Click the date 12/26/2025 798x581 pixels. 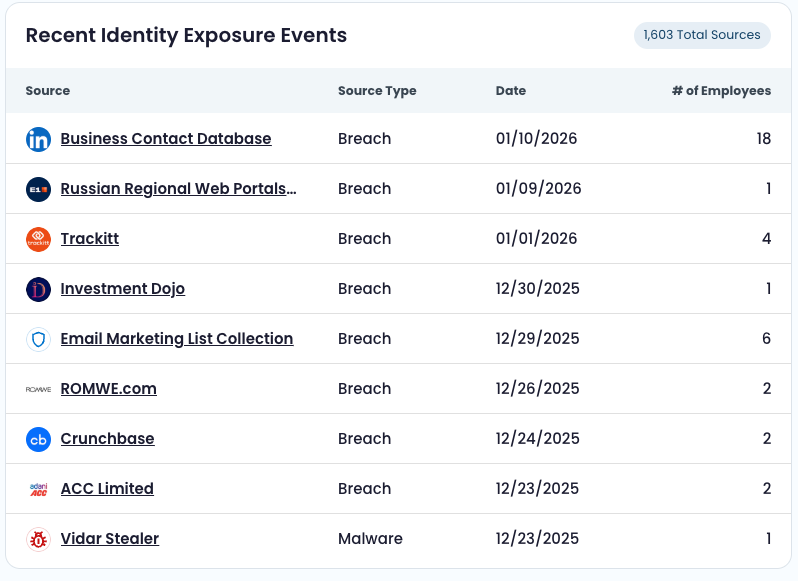pyautogui.click(x=537, y=388)
